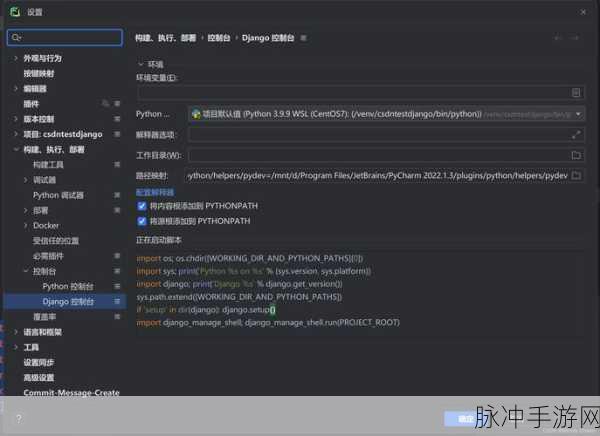Click the project-level icon beside Python 控制台
Viewport: 600px width, 436px height.
point(117,286)
